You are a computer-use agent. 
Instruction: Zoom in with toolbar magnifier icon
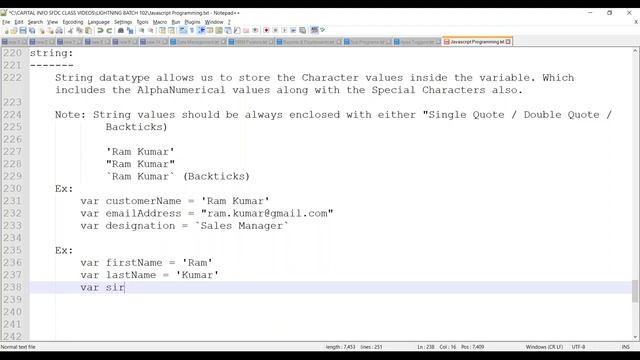pos(142,31)
